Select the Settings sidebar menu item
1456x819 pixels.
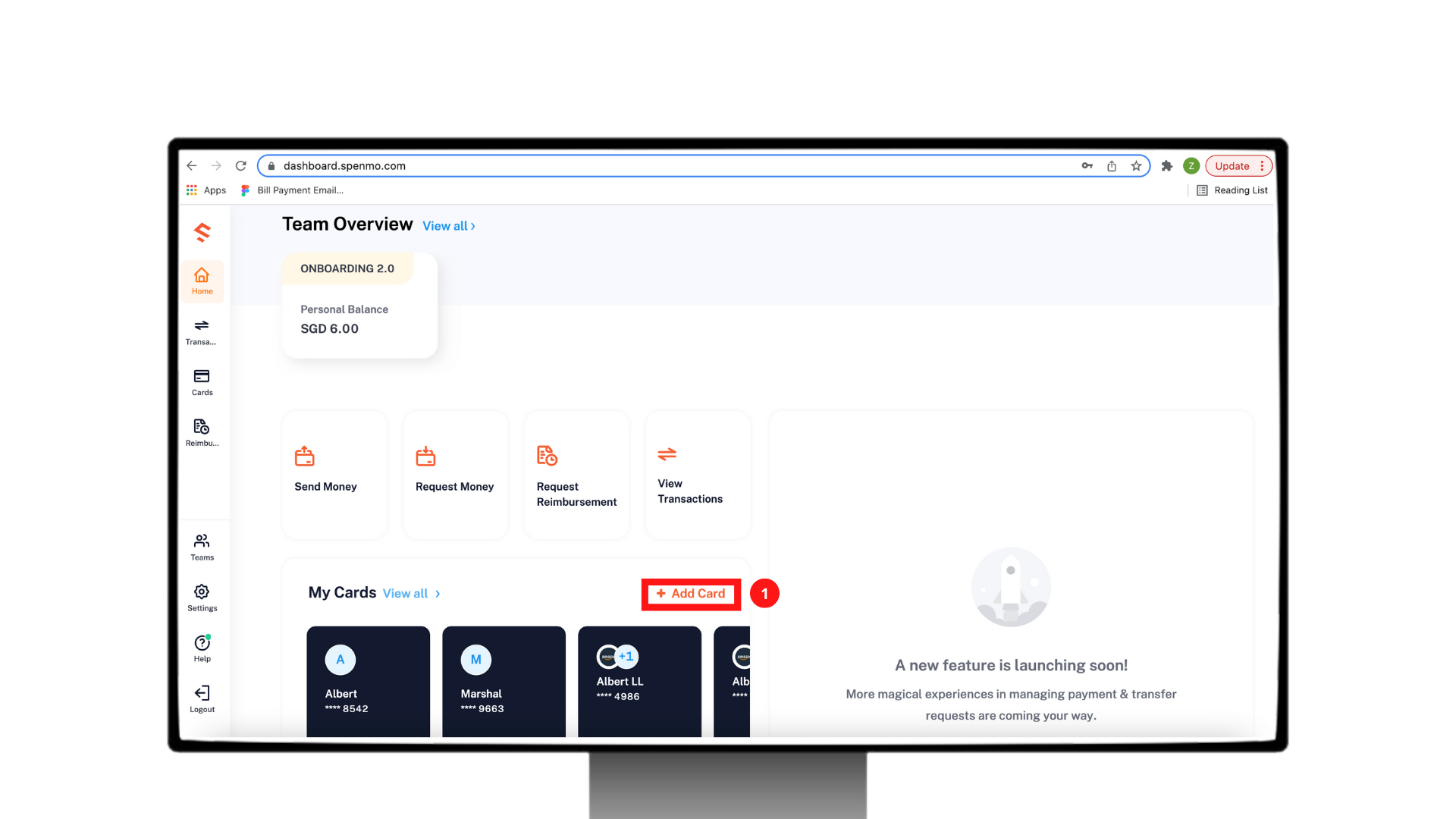(x=201, y=597)
